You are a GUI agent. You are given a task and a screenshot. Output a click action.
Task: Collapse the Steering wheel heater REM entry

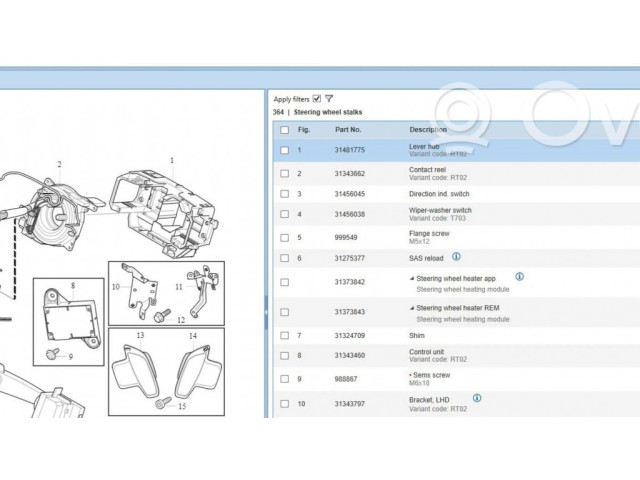412,309
